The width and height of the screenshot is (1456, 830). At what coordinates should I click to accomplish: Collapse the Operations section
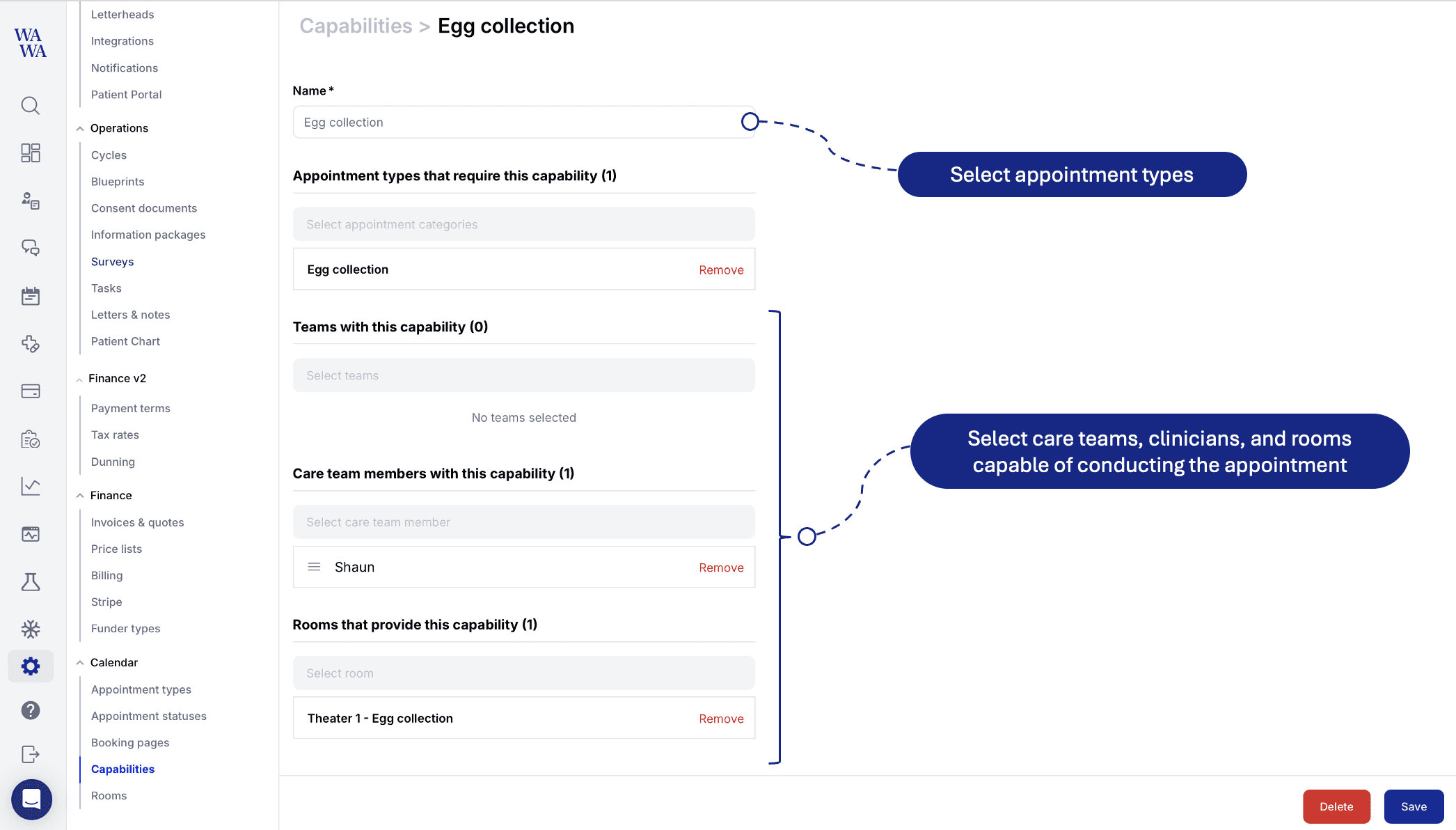[x=80, y=129]
